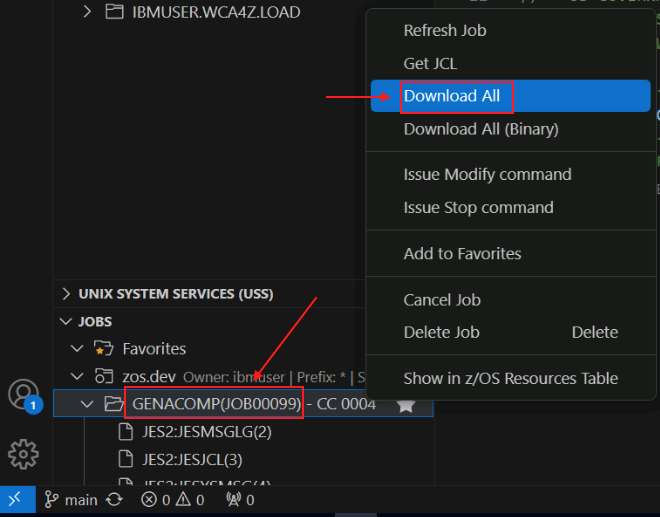Collapse the JOBS section

click(66, 322)
